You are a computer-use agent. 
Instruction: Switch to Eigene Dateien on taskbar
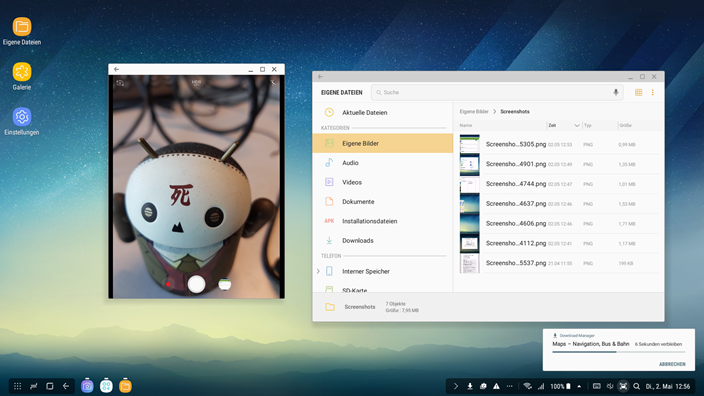tap(125, 386)
